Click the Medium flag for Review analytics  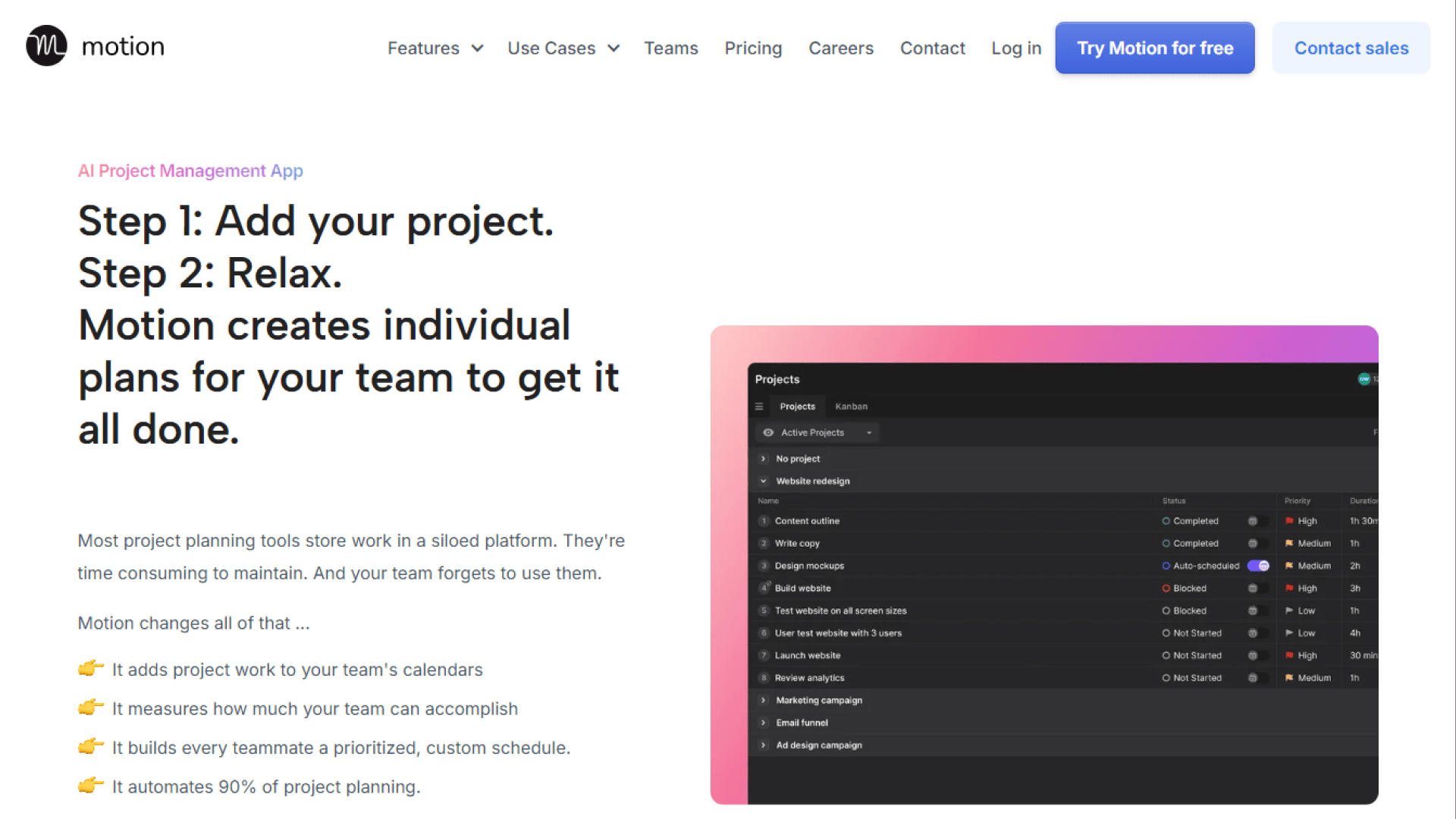[x=1289, y=678]
